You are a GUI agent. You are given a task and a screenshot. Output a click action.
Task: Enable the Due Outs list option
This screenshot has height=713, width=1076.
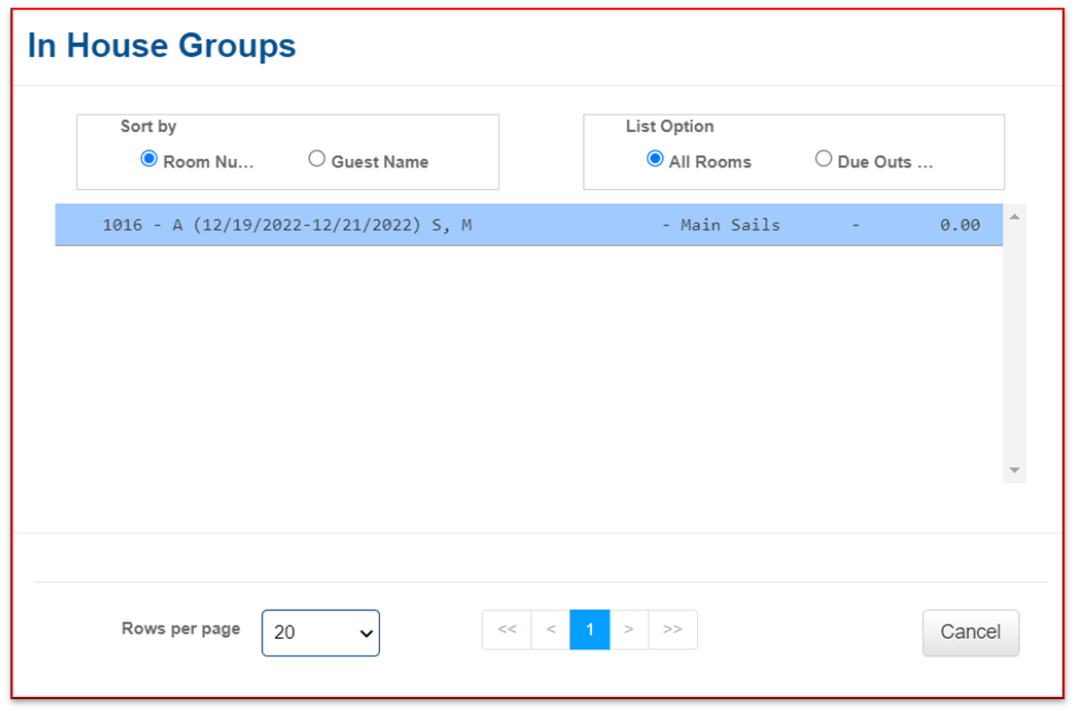tap(823, 159)
